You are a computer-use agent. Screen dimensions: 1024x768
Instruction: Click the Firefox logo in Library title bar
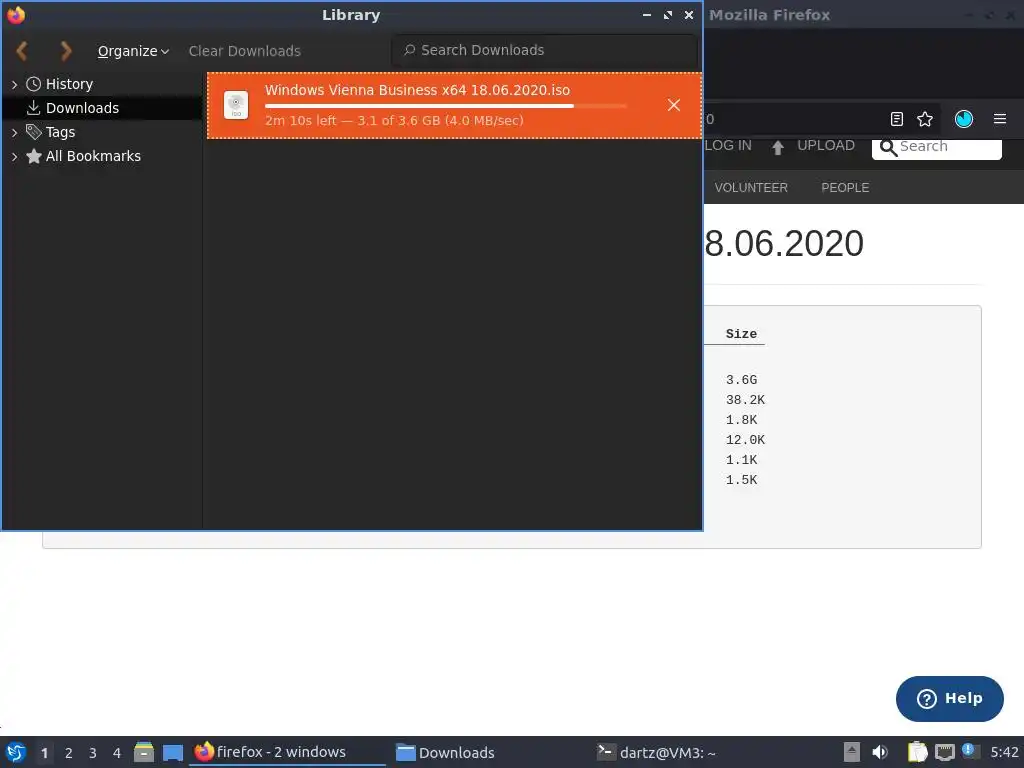[16, 14]
